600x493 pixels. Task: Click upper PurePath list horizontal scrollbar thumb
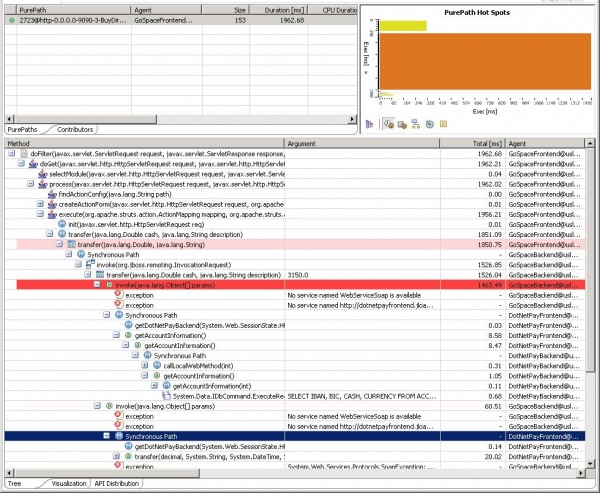point(85,119)
